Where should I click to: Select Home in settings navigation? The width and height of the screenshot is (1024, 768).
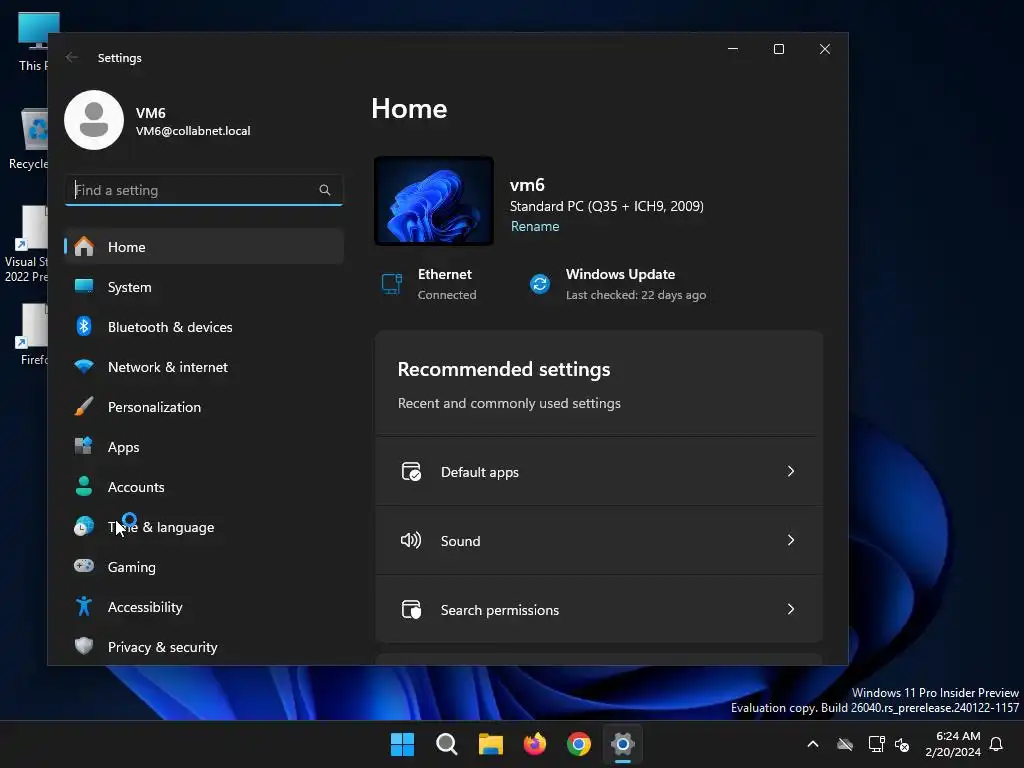204,247
